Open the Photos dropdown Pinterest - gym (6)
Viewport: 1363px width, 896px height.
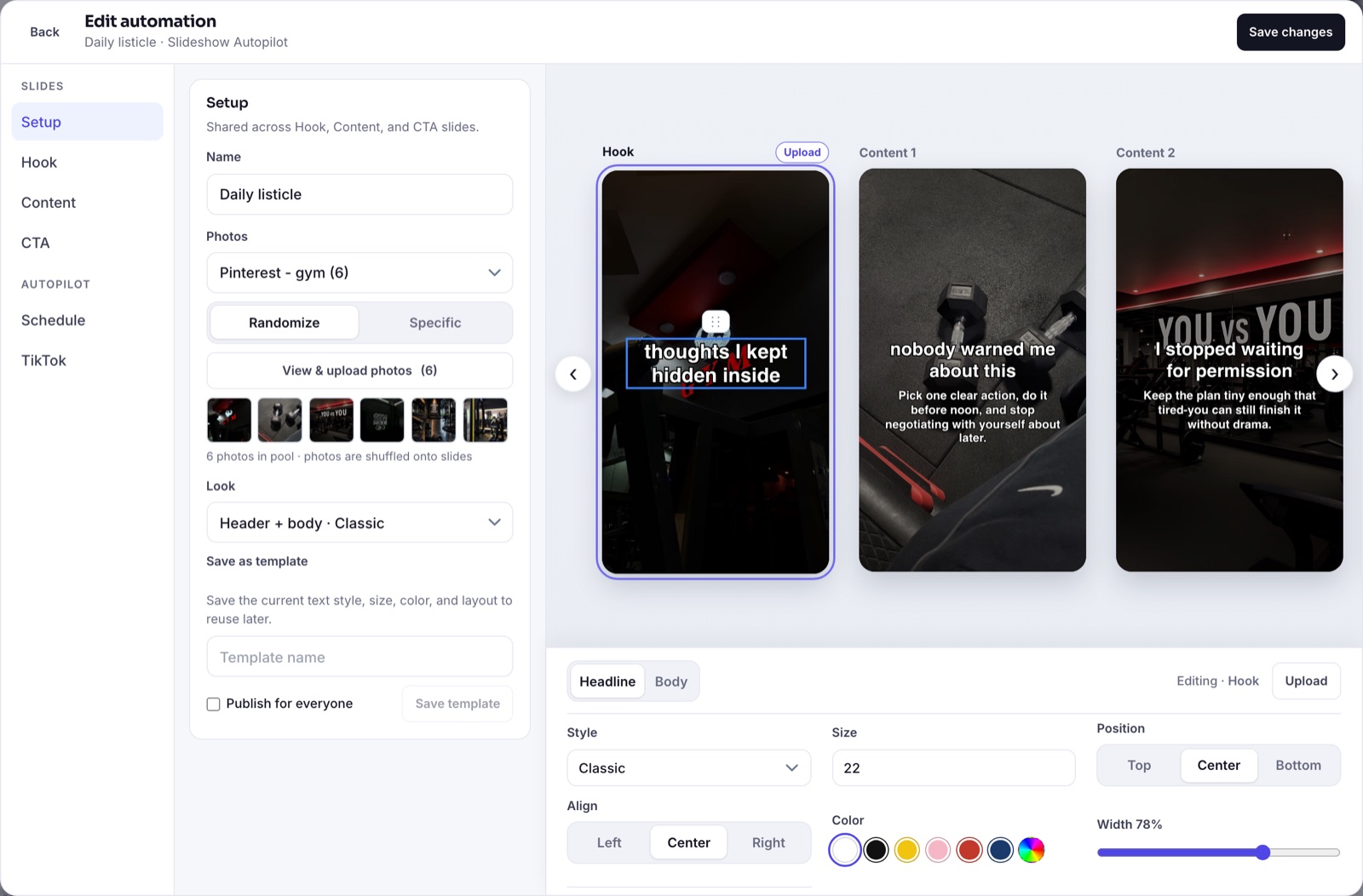click(x=359, y=273)
